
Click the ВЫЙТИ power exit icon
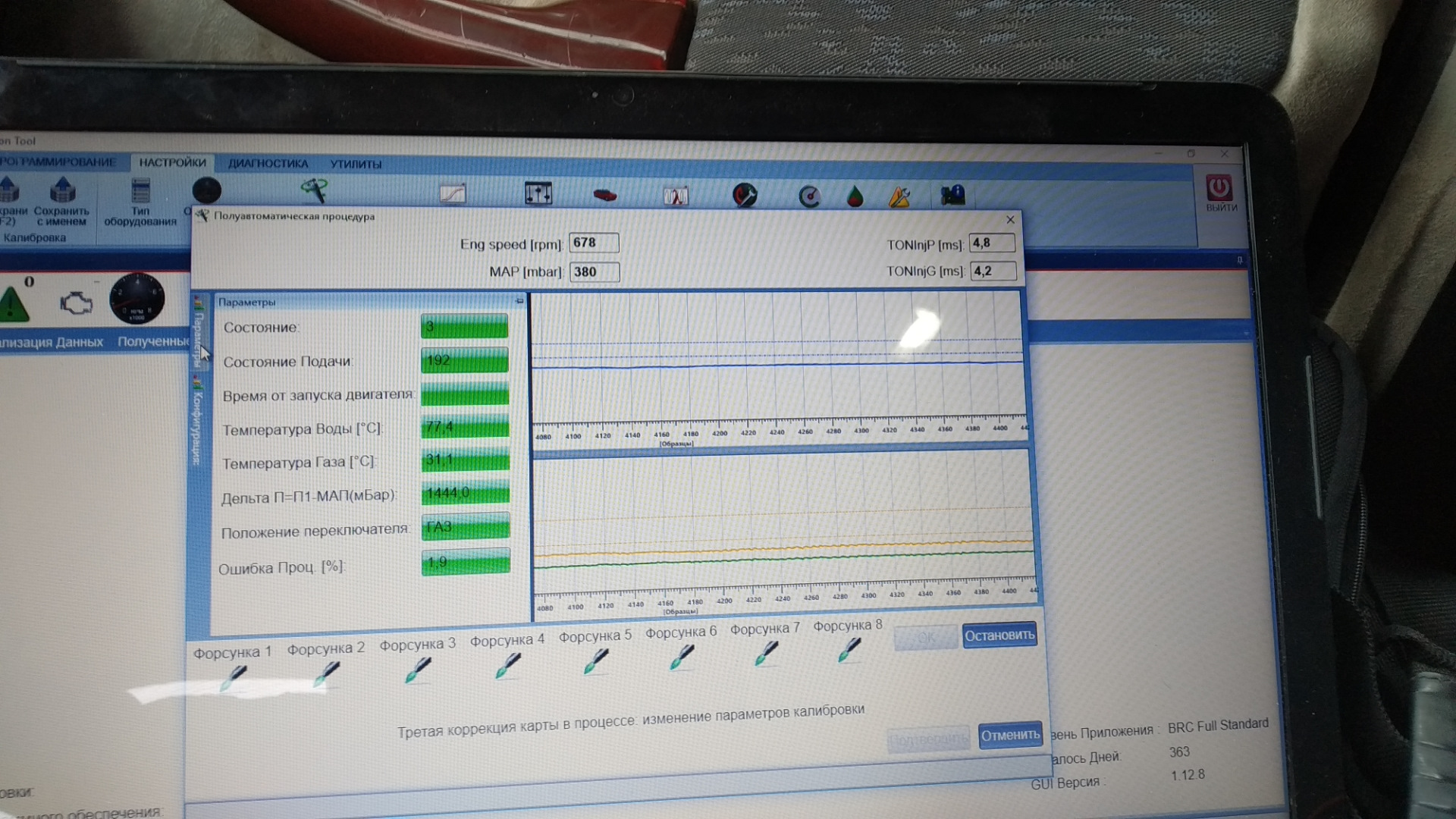click(x=1219, y=189)
